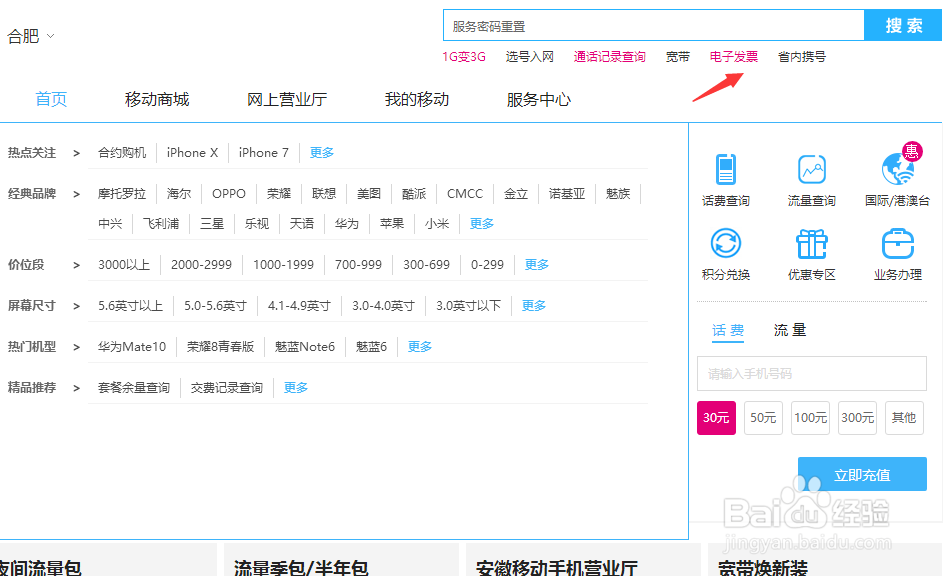
Task: Expand the 合肥 city selector
Action: point(30,34)
